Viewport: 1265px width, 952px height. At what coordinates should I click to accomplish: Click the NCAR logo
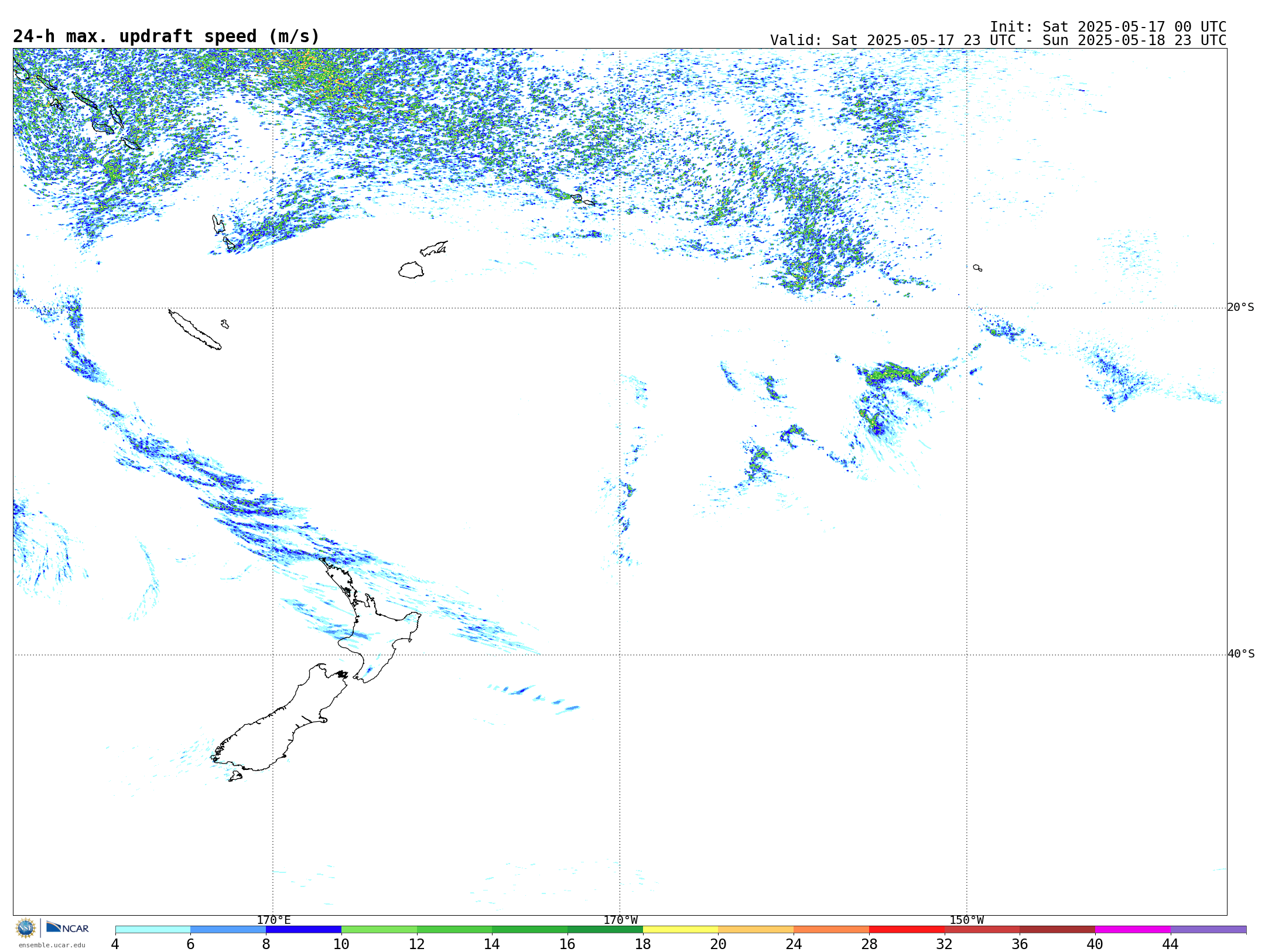pyautogui.click(x=68, y=928)
